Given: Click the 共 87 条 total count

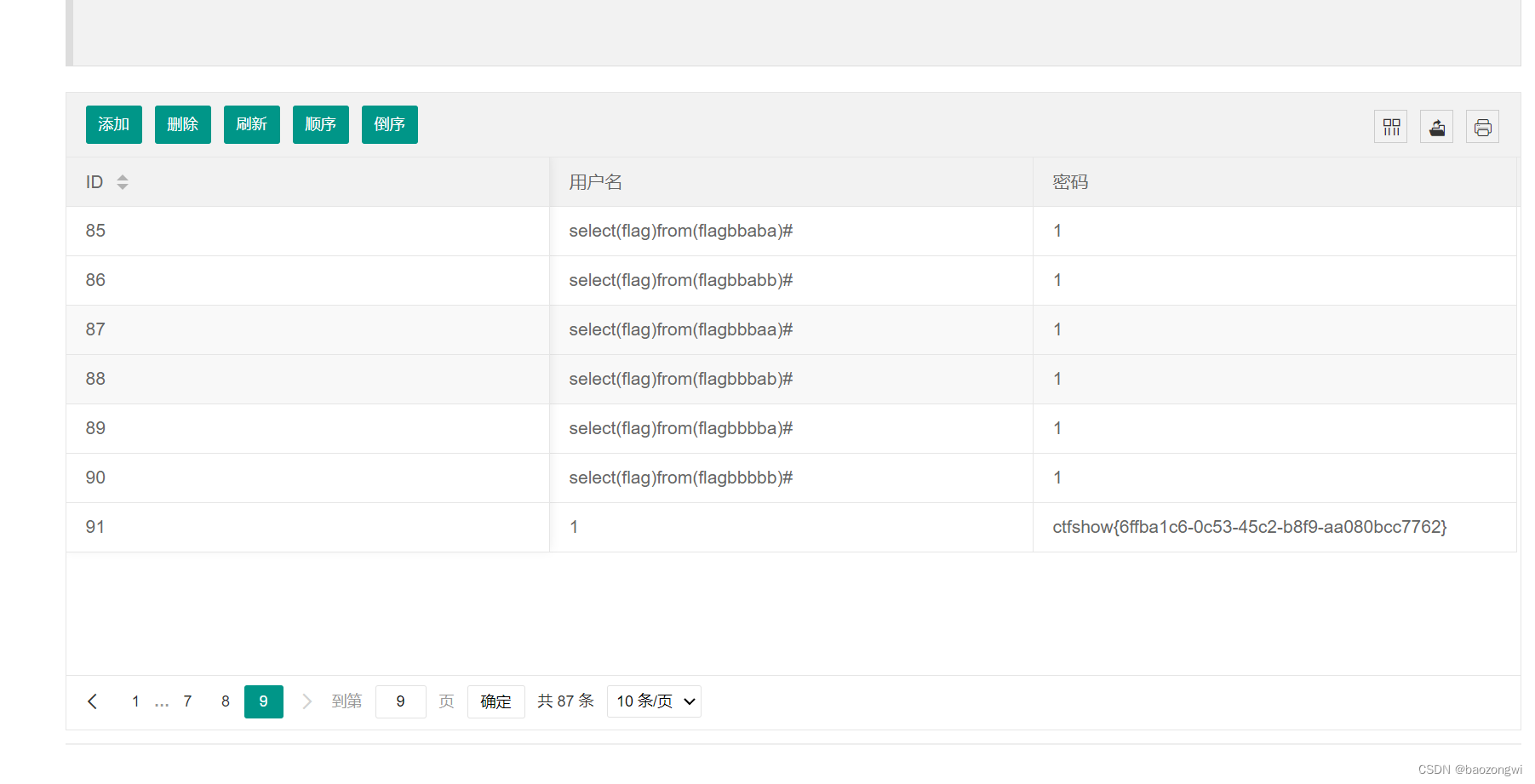Looking at the screenshot, I should pyautogui.click(x=566, y=701).
